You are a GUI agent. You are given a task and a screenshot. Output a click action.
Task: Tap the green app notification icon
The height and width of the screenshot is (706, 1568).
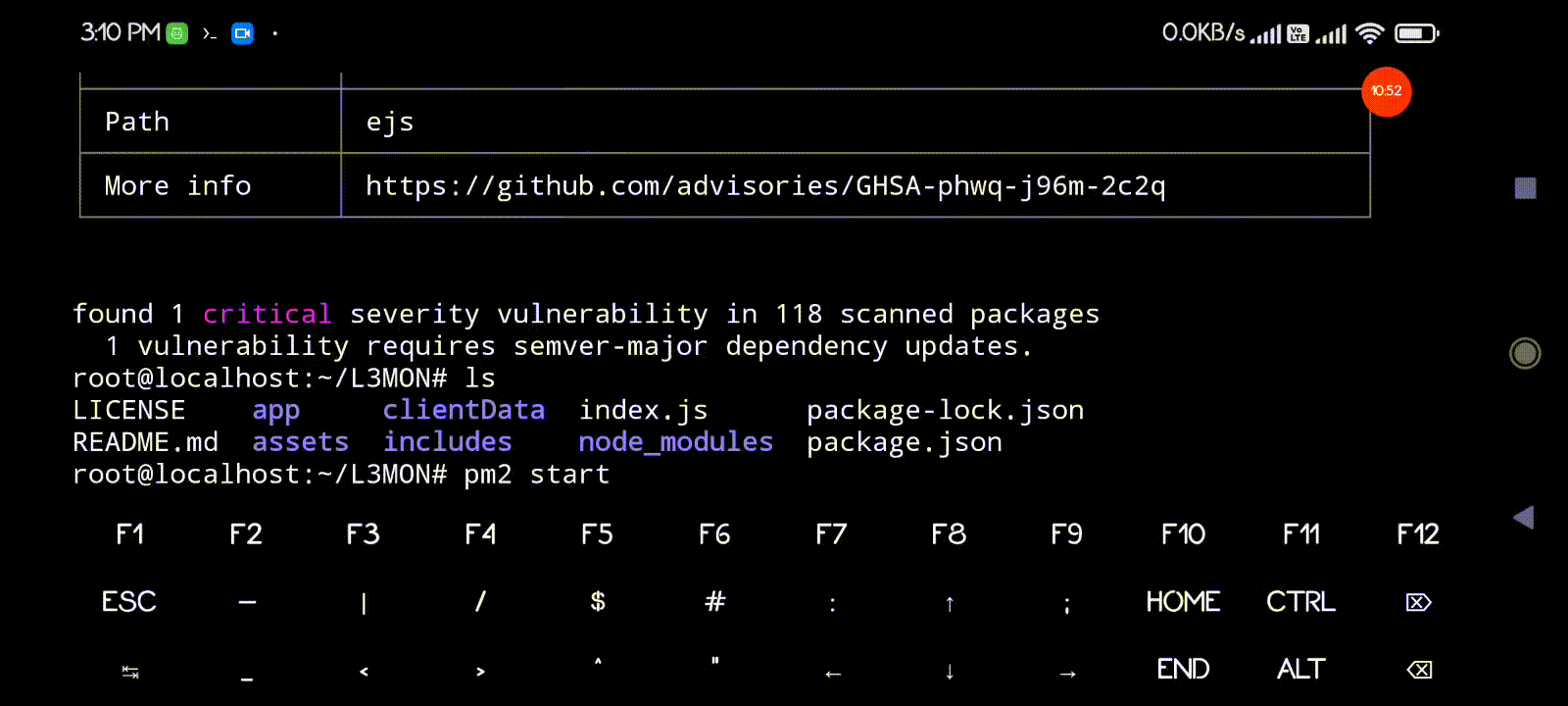pyautogui.click(x=176, y=33)
